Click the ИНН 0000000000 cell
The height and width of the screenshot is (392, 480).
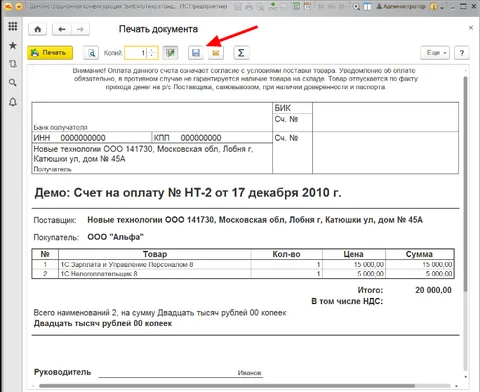(x=92, y=138)
